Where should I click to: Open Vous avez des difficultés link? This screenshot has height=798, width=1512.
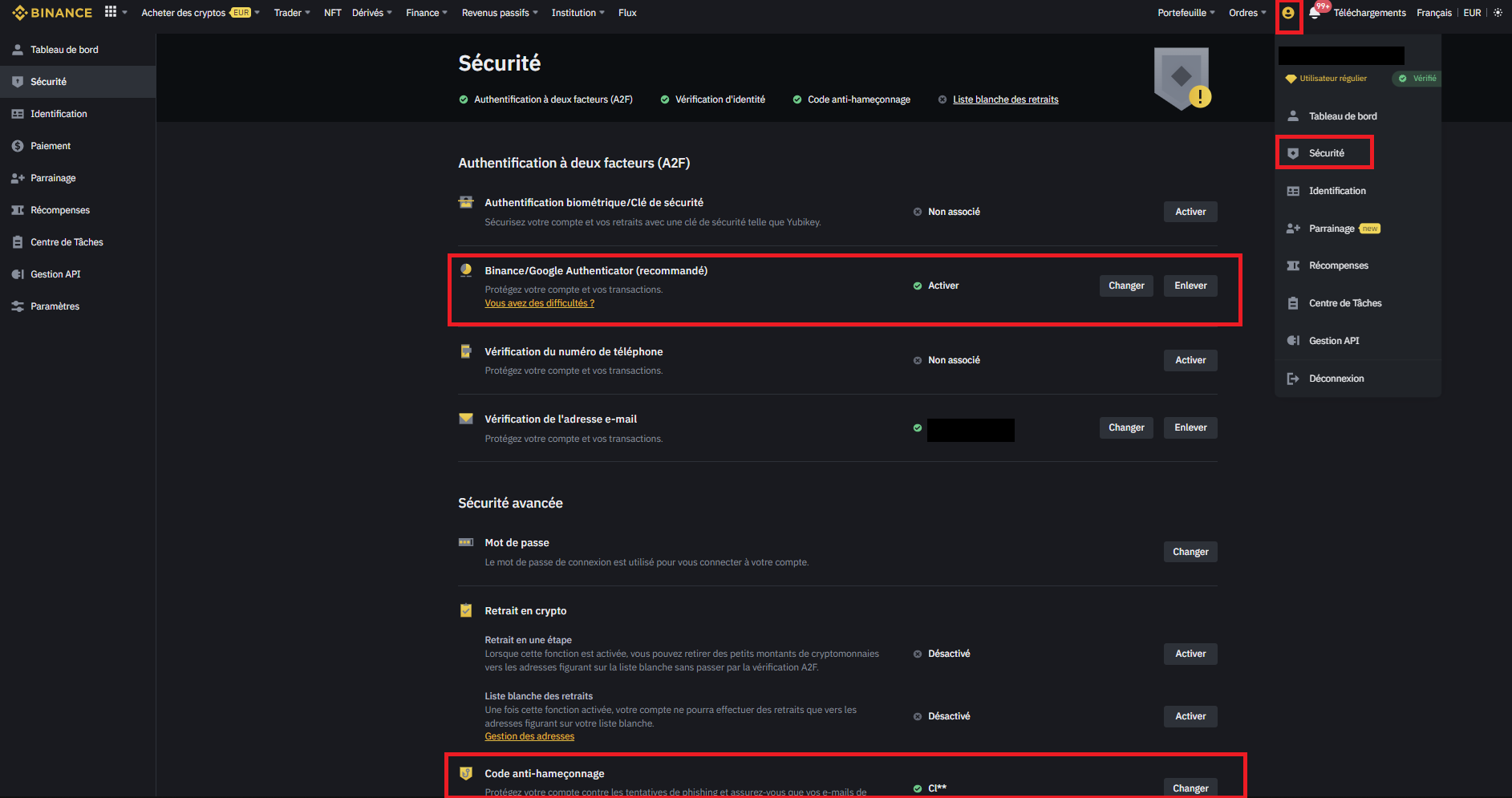click(x=539, y=303)
